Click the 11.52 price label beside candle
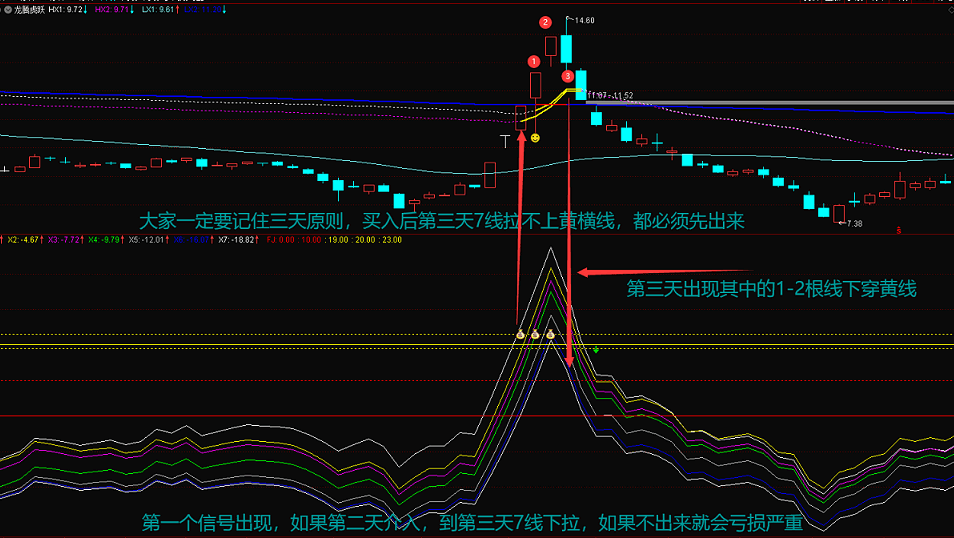954x538 pixels. tap(623, 96)
